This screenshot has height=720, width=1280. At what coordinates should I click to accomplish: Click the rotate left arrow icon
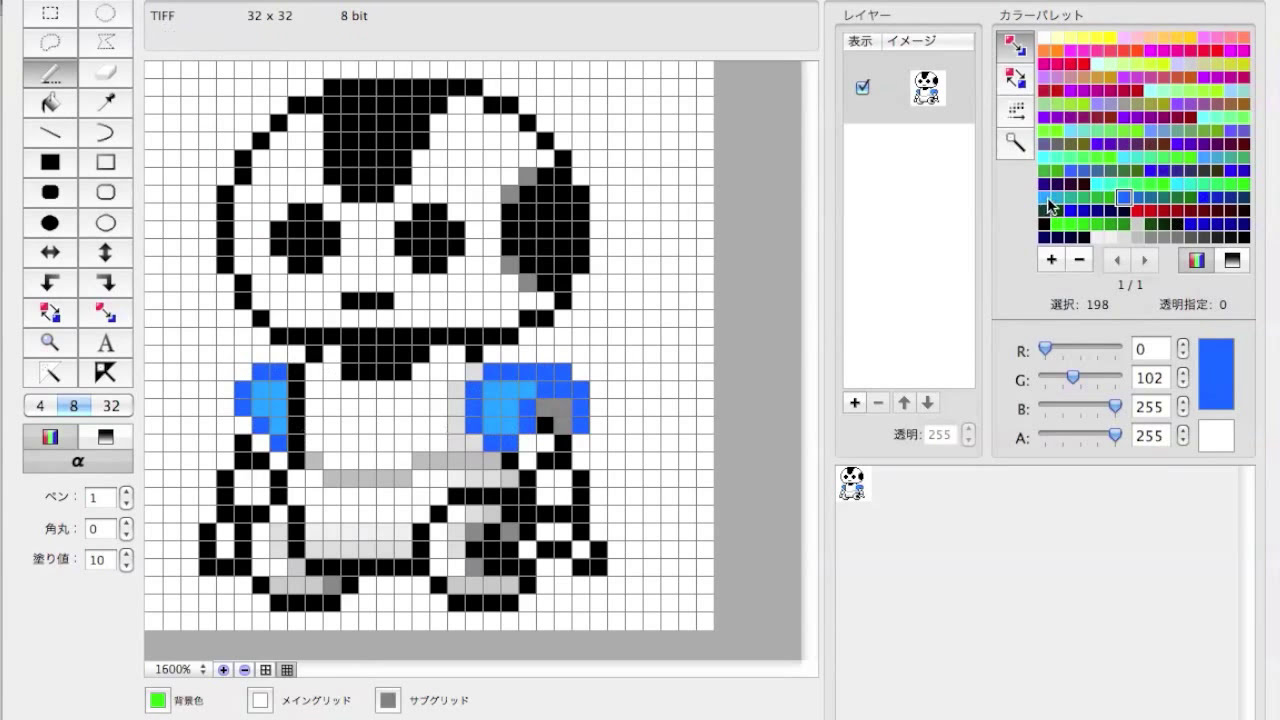pos(50,282)
